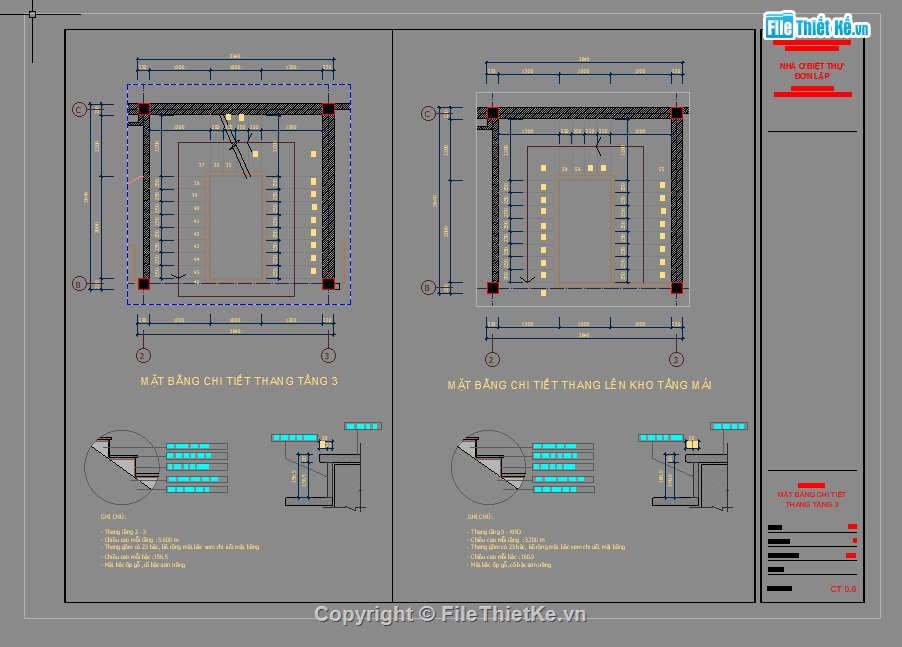
Task: Select the stairwell void rectangle in right plan
Action: (585, 232)
